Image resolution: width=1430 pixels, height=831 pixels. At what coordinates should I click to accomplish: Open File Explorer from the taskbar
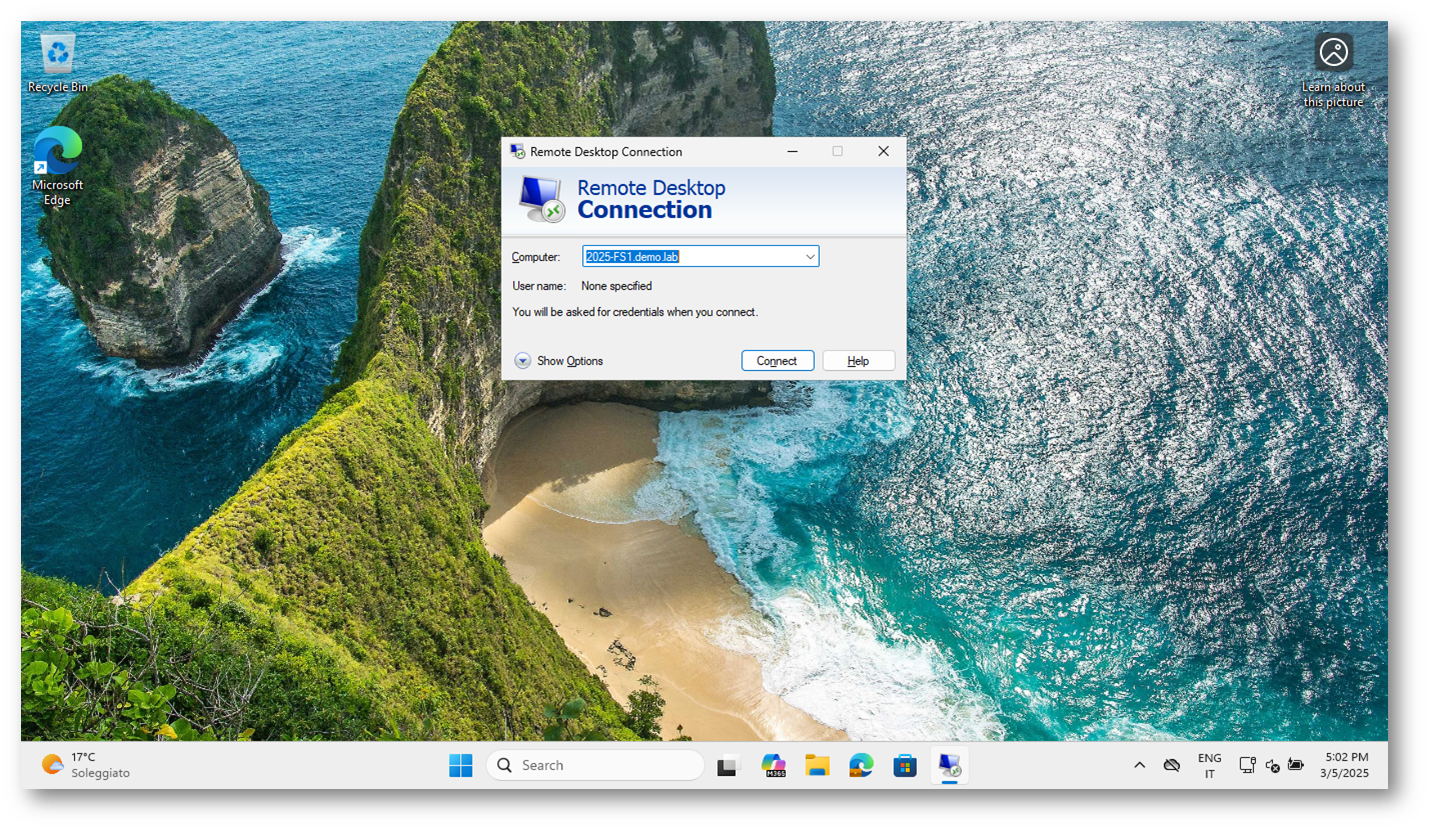817,766
